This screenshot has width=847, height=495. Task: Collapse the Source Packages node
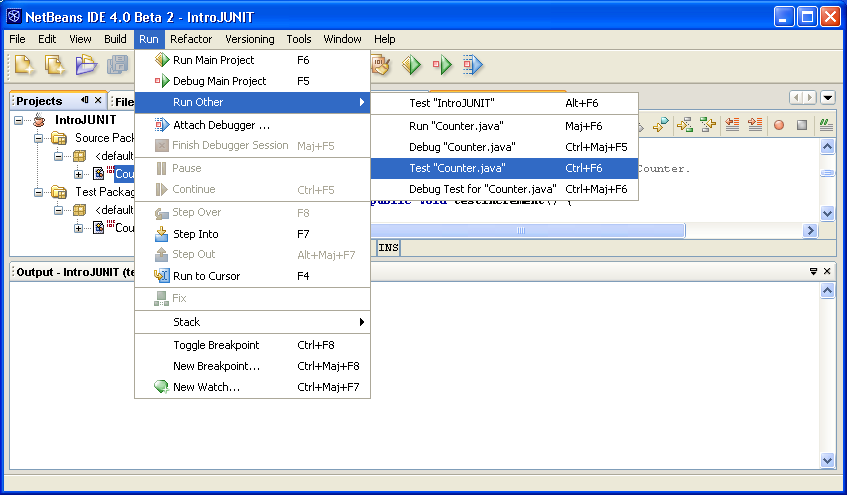tap(38, 138)
